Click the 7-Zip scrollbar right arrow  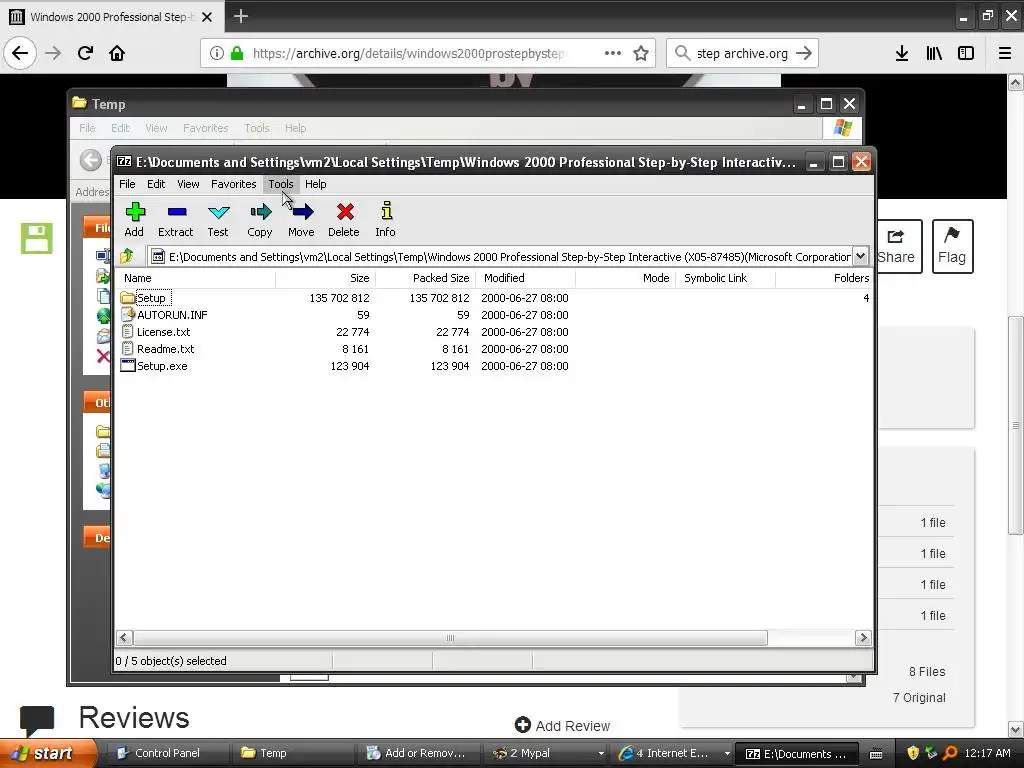pos(863,637)
